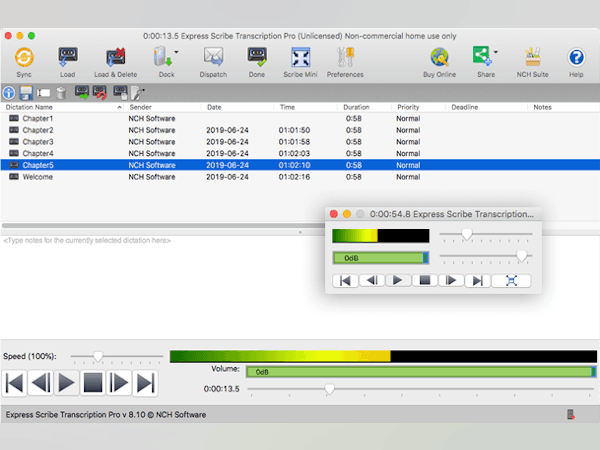Select the Chapter4 dictation row
This screenshot has height=450, width=600.
coord(300,153)
